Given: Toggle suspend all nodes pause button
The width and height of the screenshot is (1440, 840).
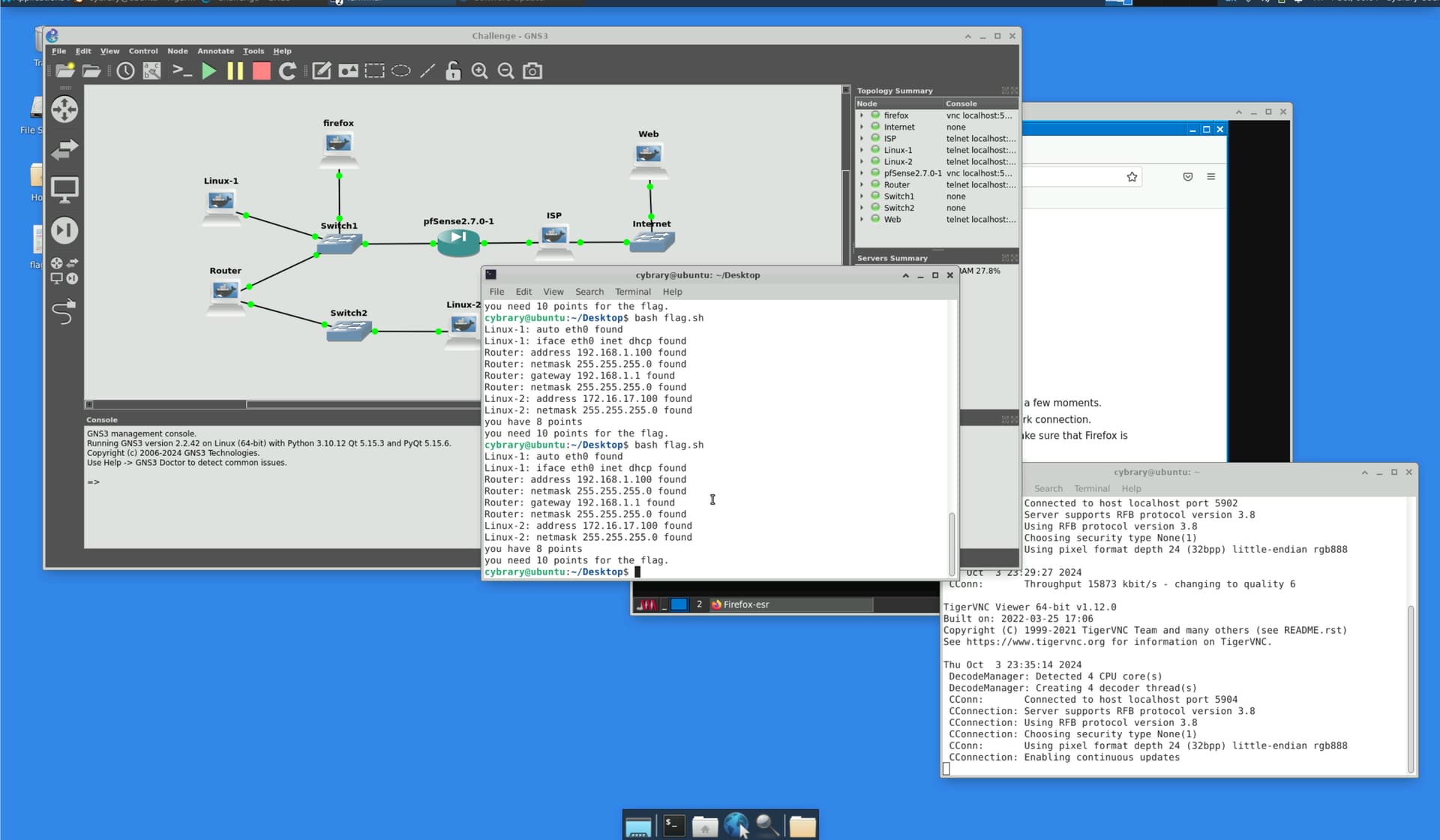Looking at the screenshot, I should pos(235,71).
